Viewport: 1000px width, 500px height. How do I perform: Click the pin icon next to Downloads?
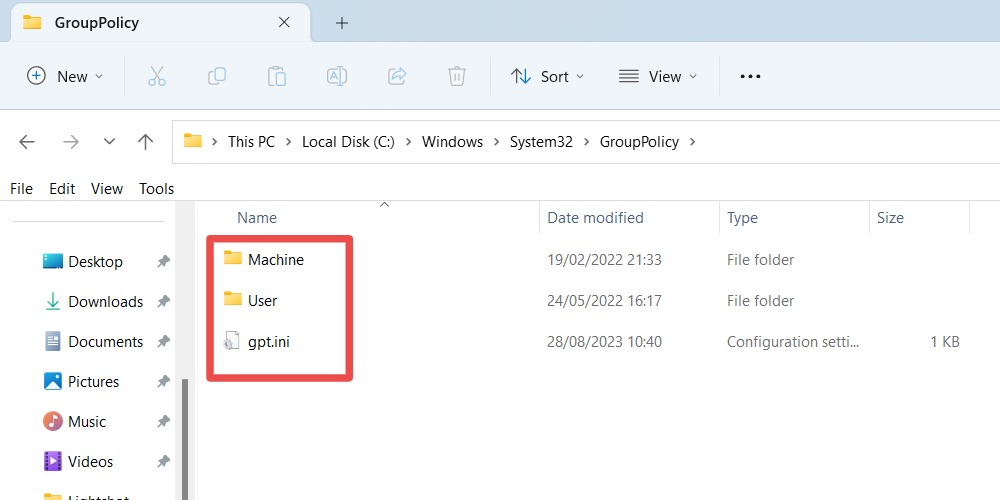[164, 302]
